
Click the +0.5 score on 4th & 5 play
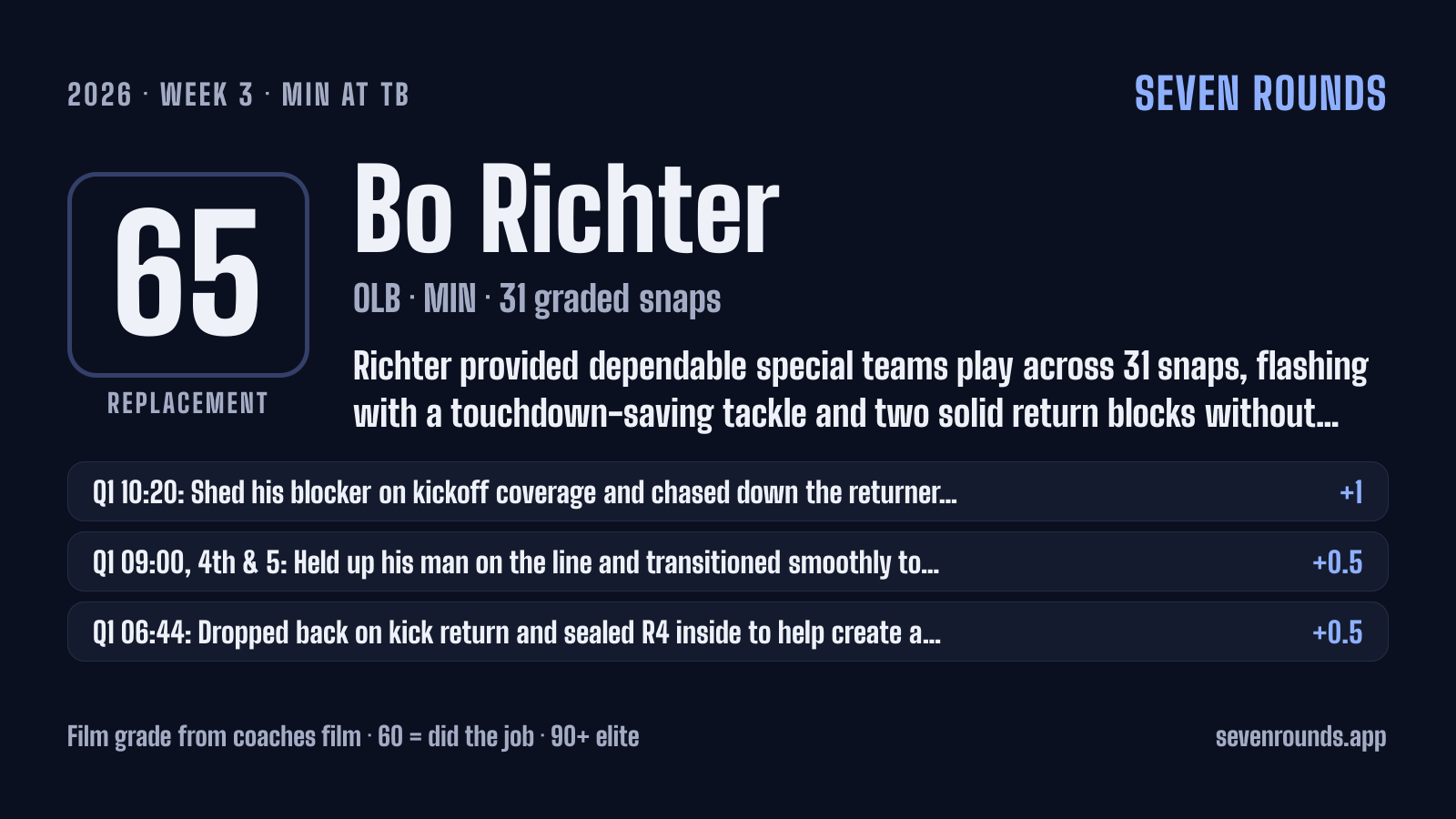tap(1338, 562)
